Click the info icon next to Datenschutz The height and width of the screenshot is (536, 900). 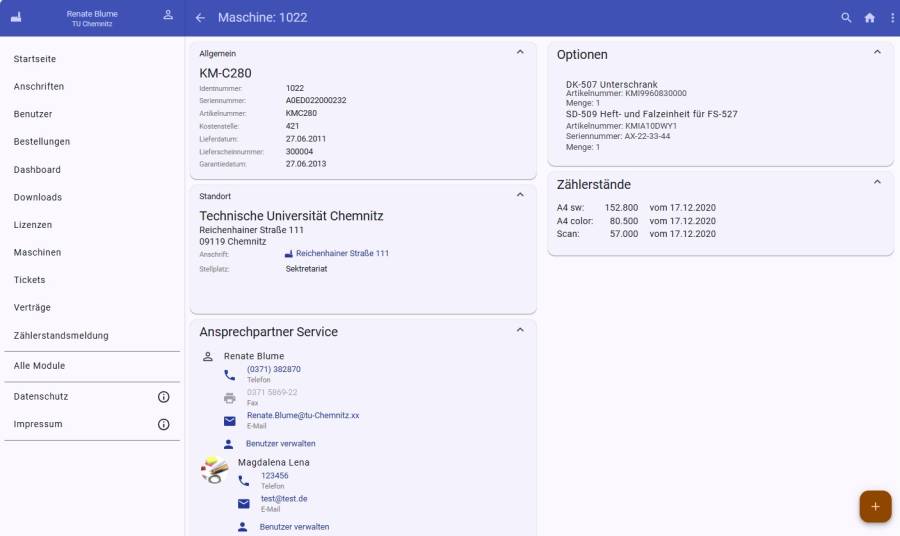[164, 397]
